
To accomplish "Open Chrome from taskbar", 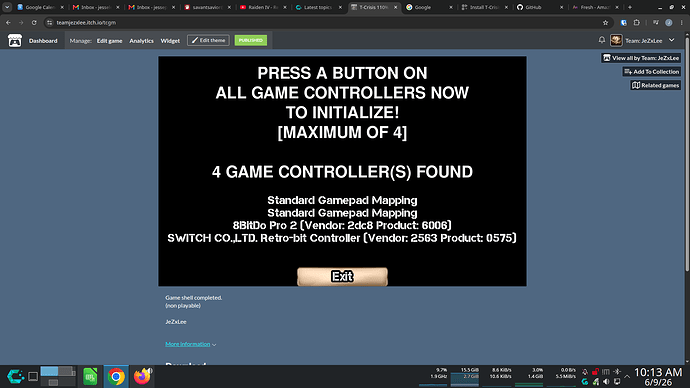I will click(116, 377).
